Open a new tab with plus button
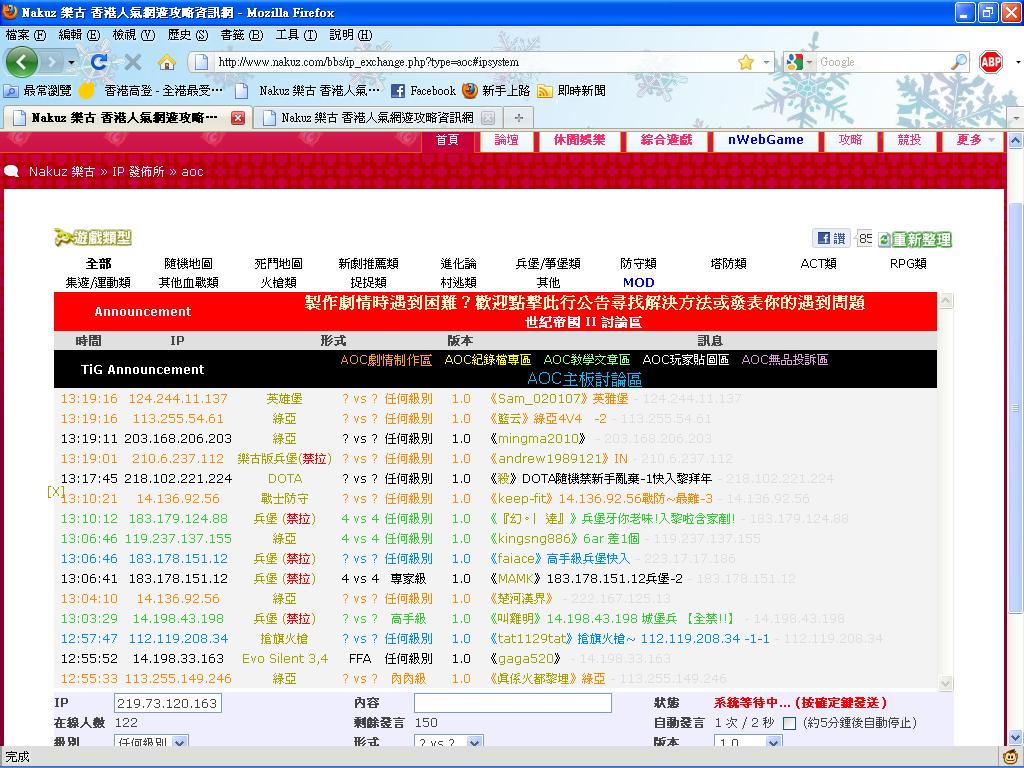Screen dimensions: 1024x768 [519, 118]
